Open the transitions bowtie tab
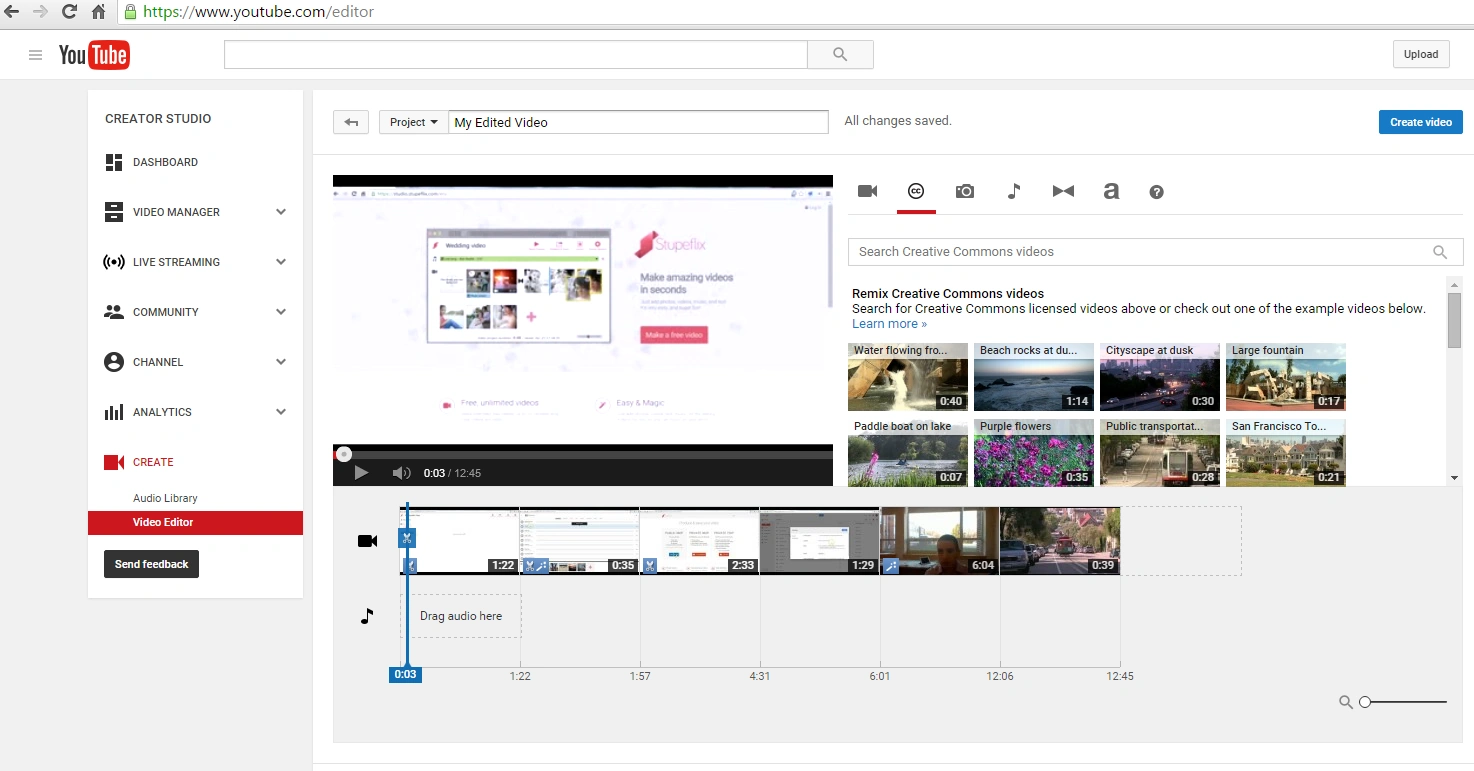Viewport: 1474px width, 771px height. [1063, 191]
